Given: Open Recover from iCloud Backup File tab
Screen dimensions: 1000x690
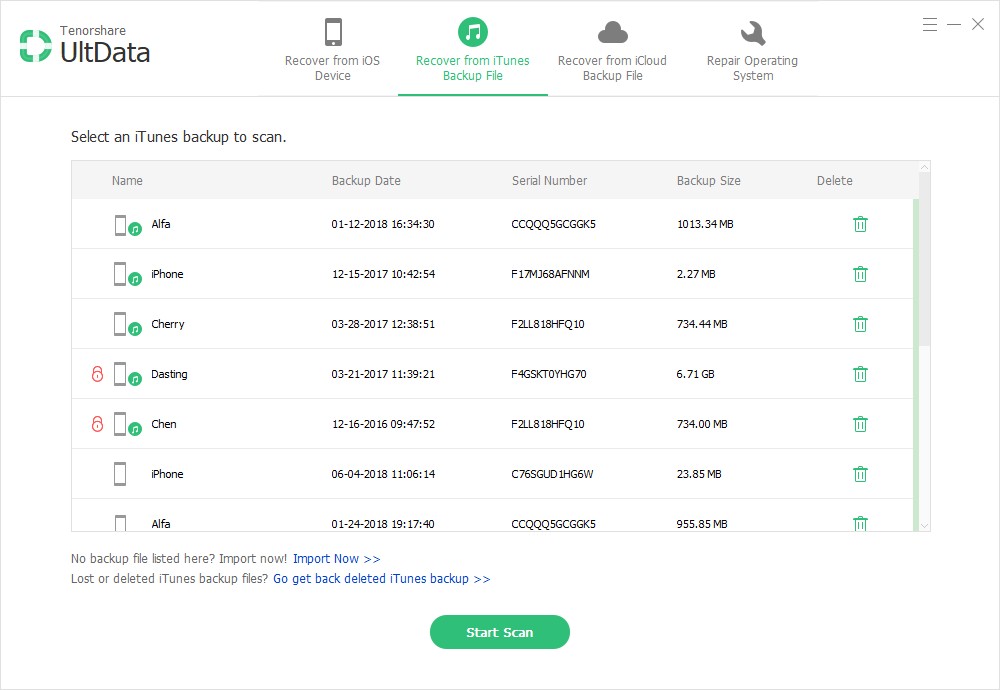Looking at the screenshot, I should pos(612,50).
